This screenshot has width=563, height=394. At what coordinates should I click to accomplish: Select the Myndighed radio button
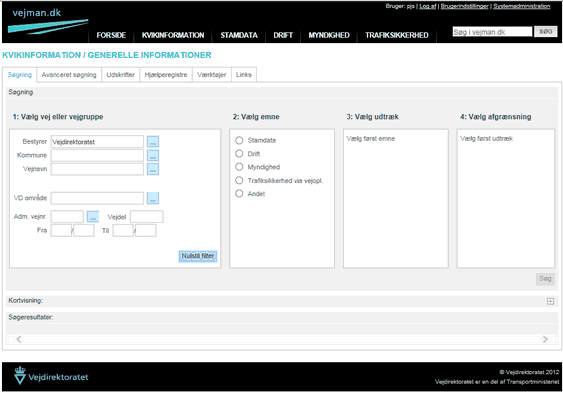click(x=239, y=167)
